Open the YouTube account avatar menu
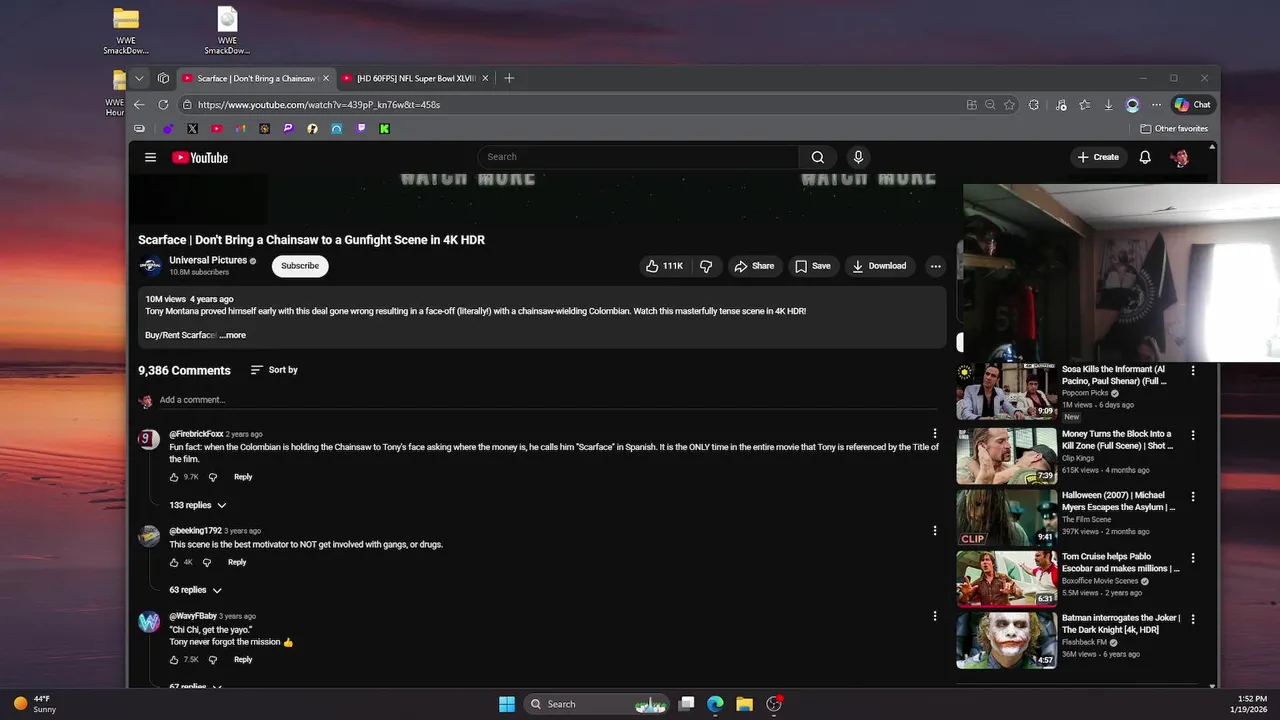 tap(1180, 157)
